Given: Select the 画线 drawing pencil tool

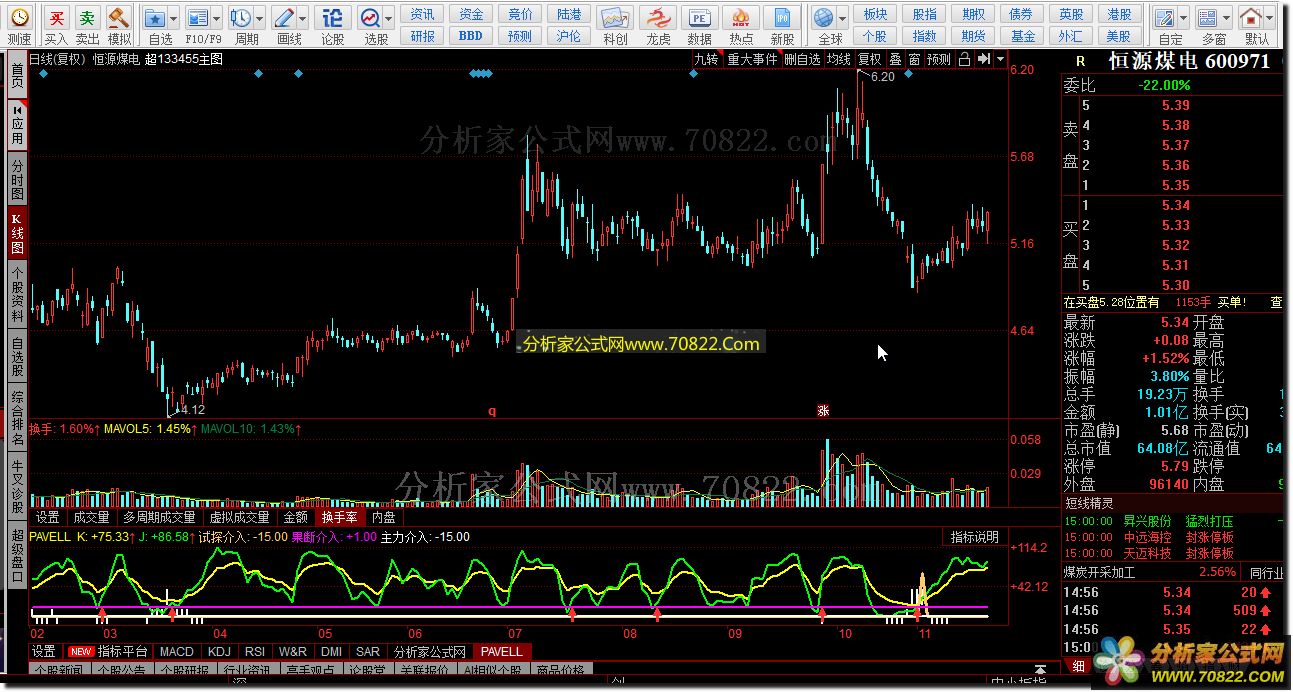Looking at the screenshot, I should 284,18.
